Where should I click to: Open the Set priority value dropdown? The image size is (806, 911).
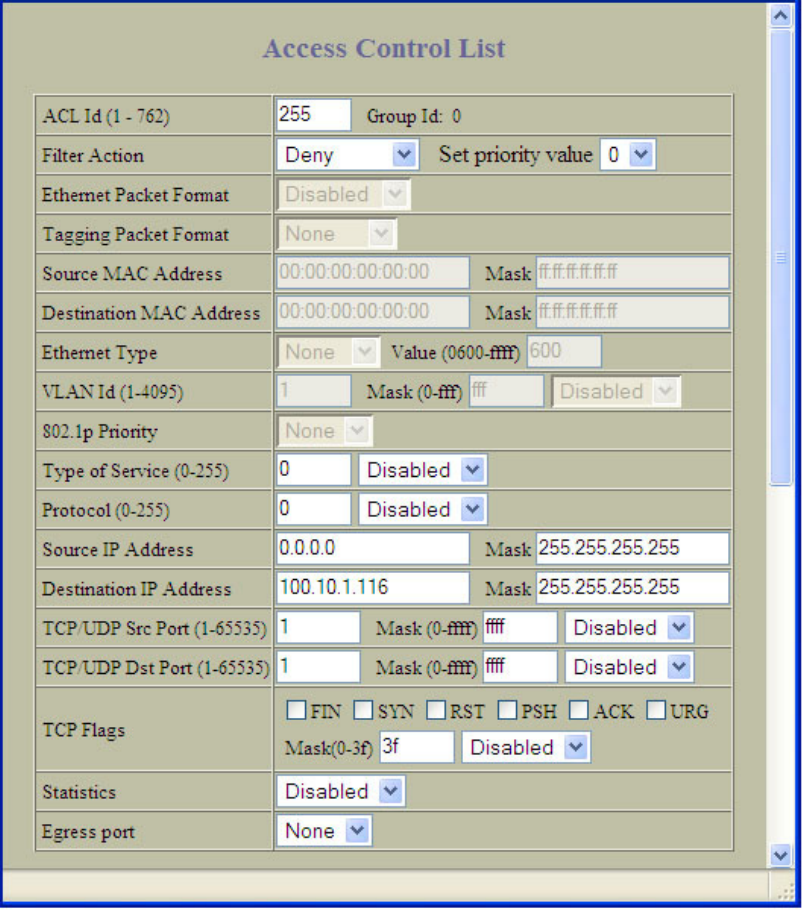tap(628, 155)
